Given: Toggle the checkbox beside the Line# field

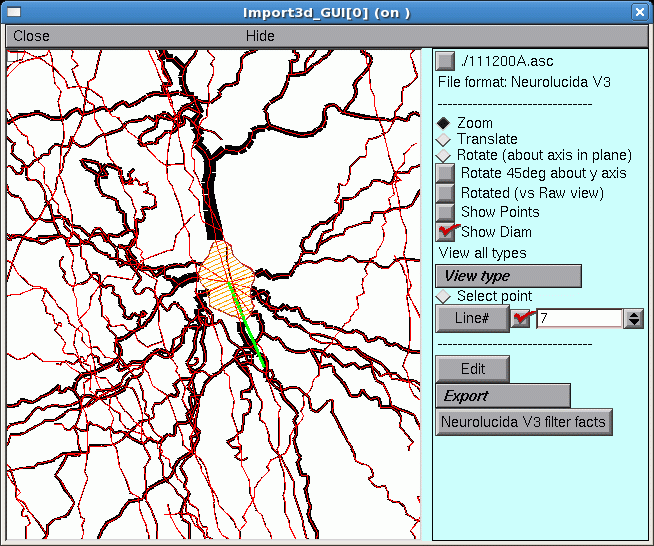Looking at the screenshot, I should tap(521, 318).
